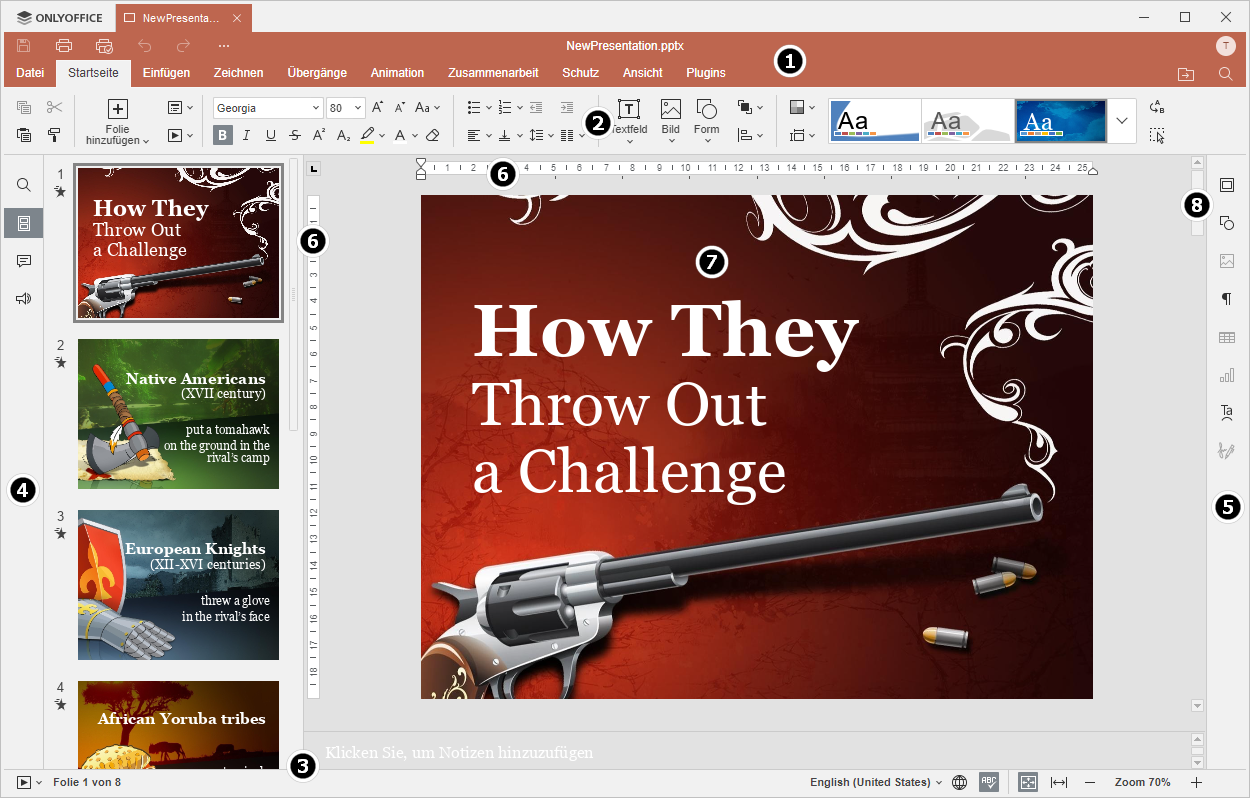Switch to the Einfügen tab
The height and width of the screenshot is (798, 1250).
pyautogui.click(x=166, y=73)
